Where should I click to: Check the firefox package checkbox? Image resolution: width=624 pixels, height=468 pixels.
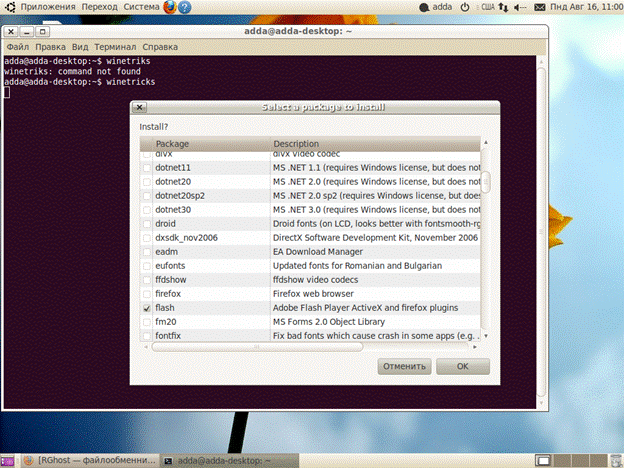click(147, 294)
